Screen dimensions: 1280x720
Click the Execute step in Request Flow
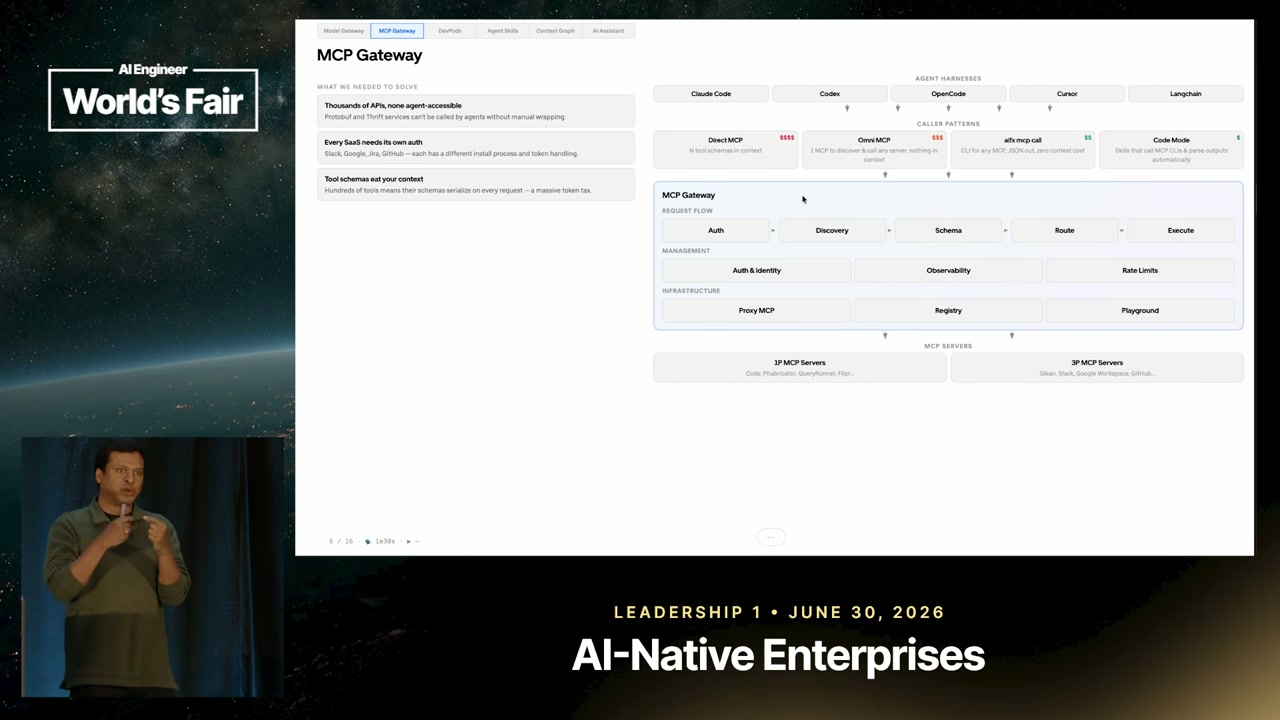click(x=1181, y=231)
